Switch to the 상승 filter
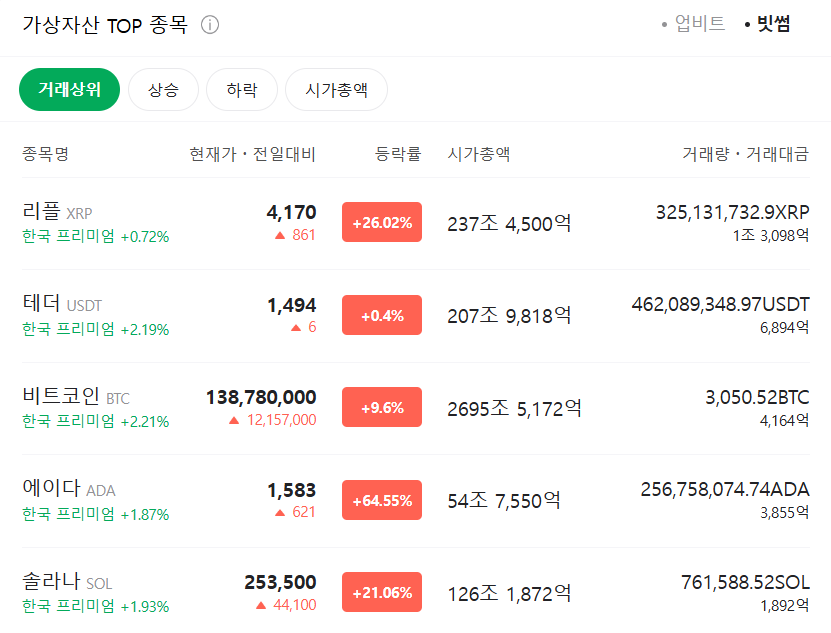The height and width of the screenshot is (633, 831). [x=163, y=89]
